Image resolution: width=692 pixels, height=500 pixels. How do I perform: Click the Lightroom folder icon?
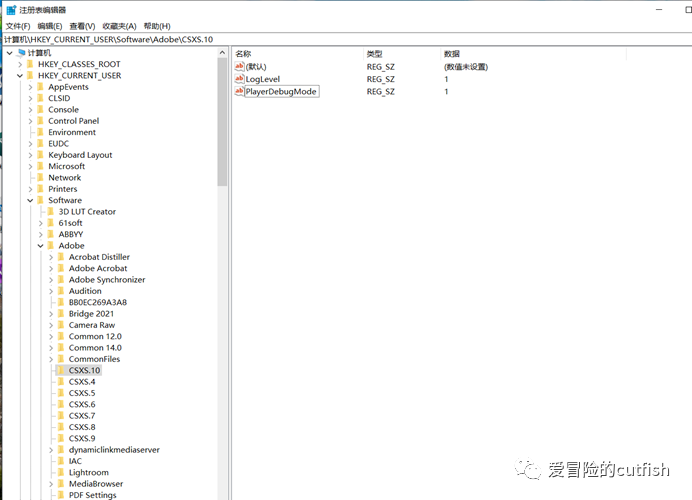(61, 473)
